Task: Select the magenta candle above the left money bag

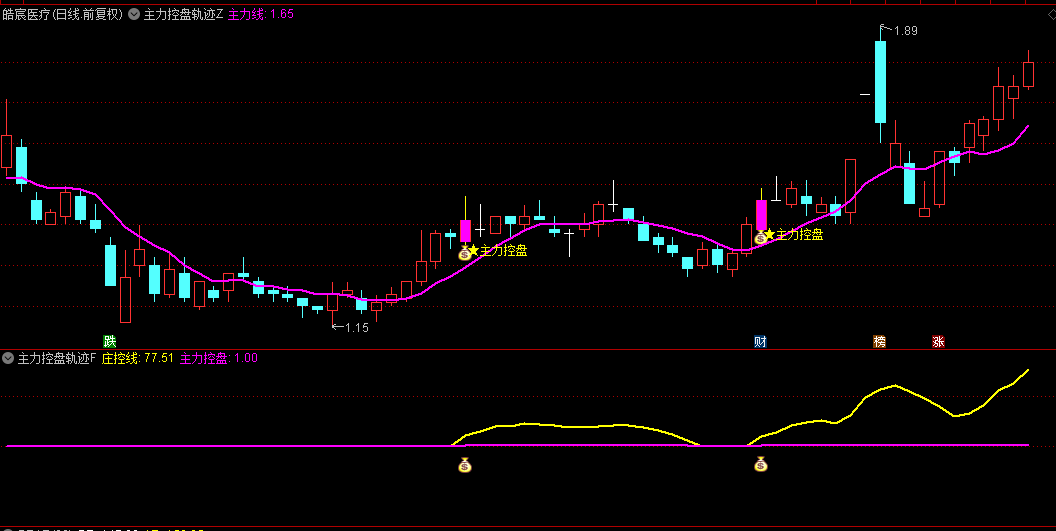Action: [x=465, y=230]
